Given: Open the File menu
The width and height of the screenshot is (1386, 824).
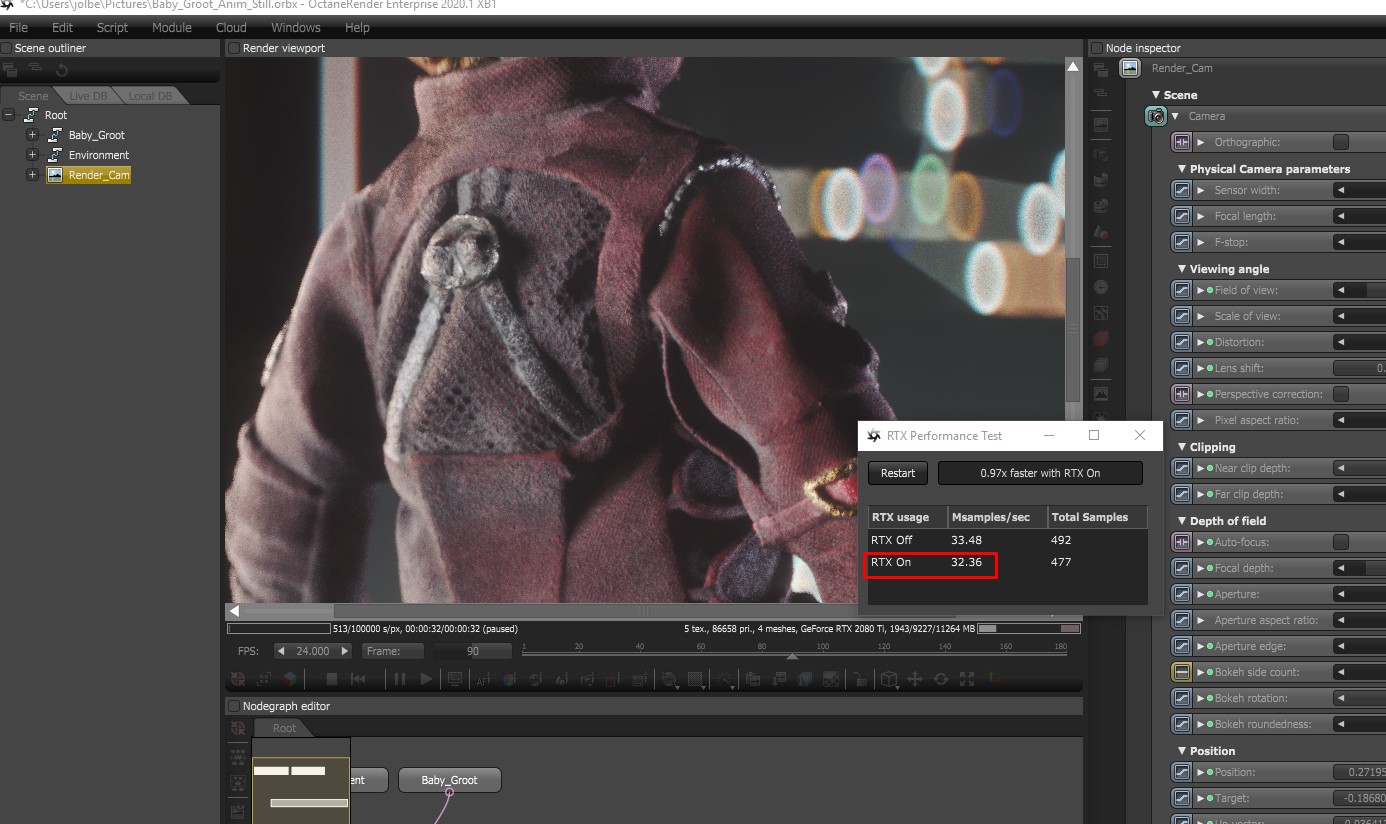Looking at the screenshot, I should pyautogui.click(x=18, y=27).
